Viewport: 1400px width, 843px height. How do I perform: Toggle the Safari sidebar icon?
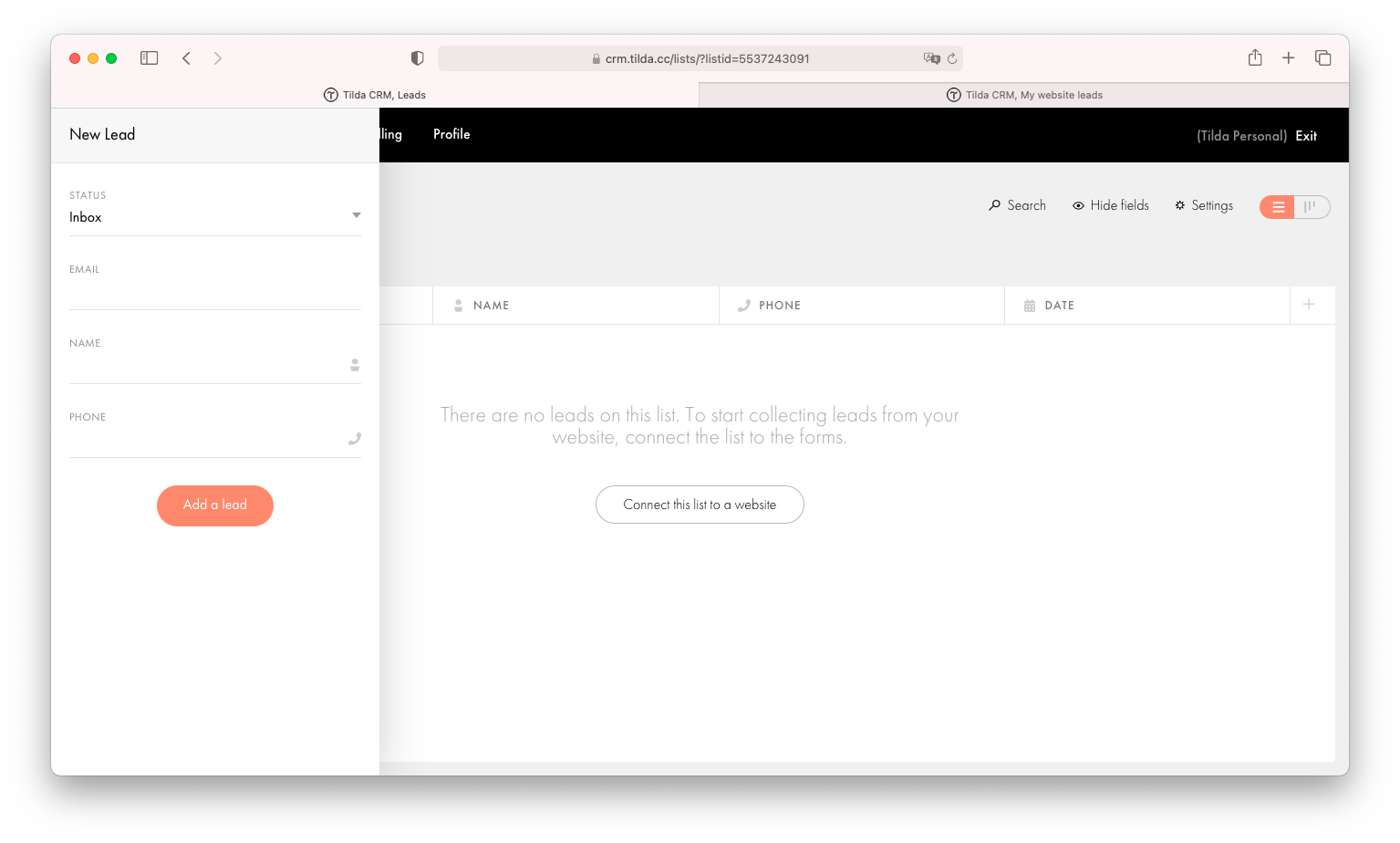(x=149, y=57)
